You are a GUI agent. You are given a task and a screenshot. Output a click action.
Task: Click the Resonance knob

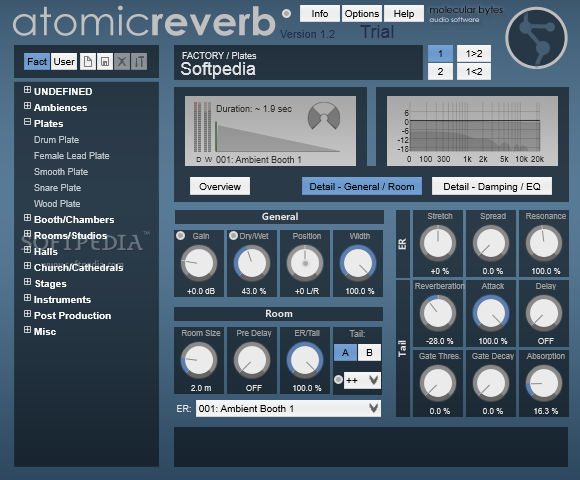click(x=544, y=243)
